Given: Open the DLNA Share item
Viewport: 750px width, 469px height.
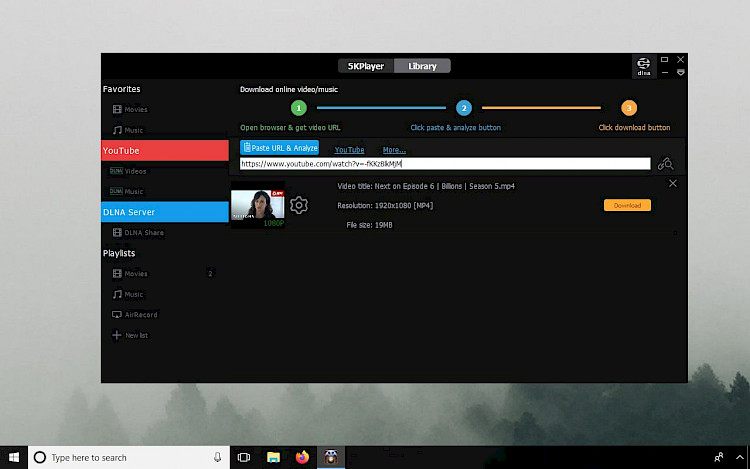Looking at the screenshot, I should tap(138, 232).
